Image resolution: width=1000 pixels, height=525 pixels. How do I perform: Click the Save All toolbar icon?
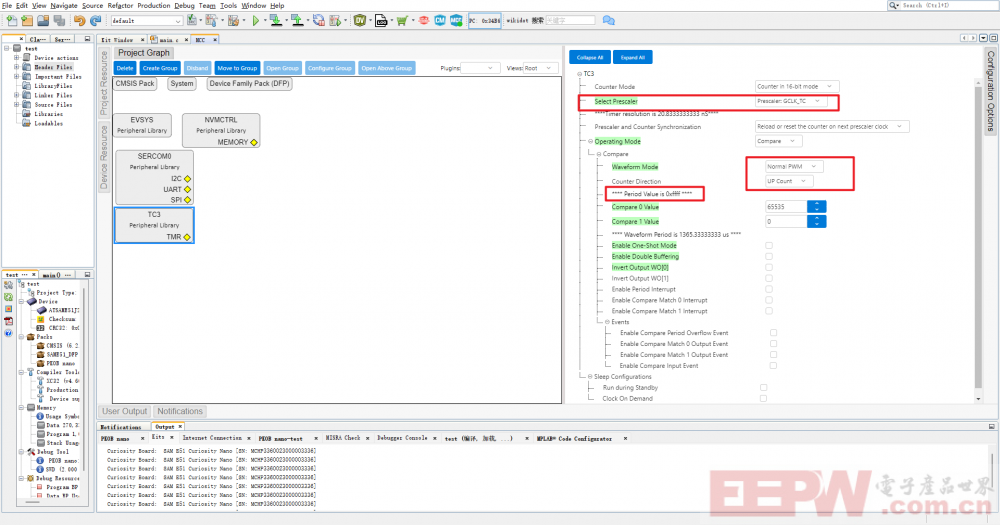coord(59,20)
